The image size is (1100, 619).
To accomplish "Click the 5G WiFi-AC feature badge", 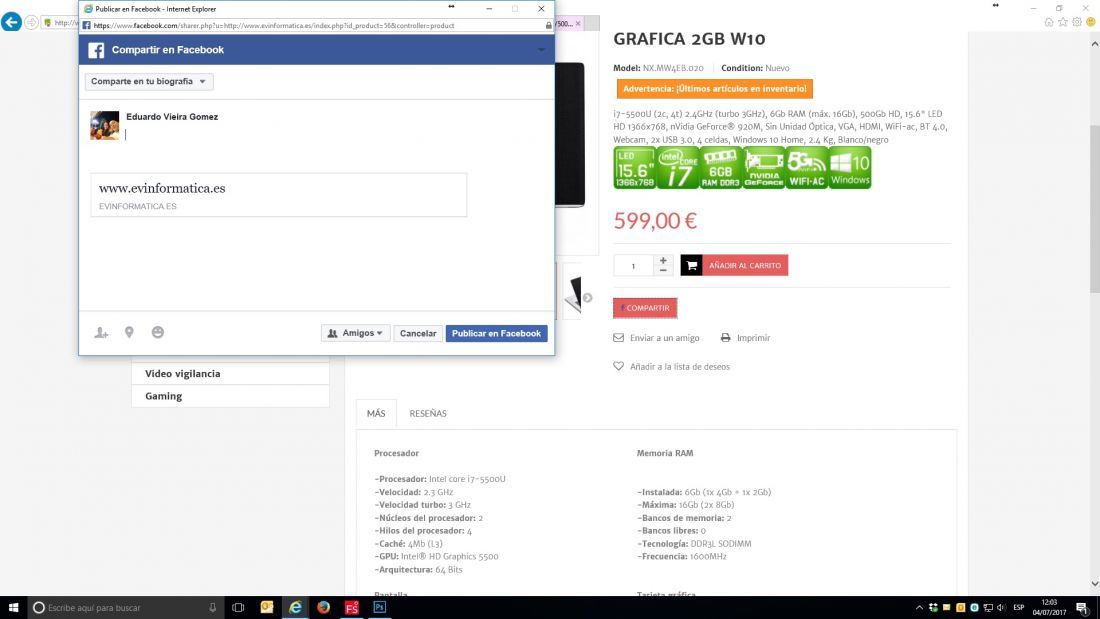I will point(807,168).
